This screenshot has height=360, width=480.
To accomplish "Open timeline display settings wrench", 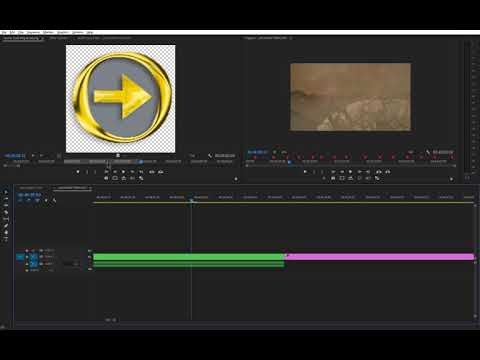I will (54, 200).
